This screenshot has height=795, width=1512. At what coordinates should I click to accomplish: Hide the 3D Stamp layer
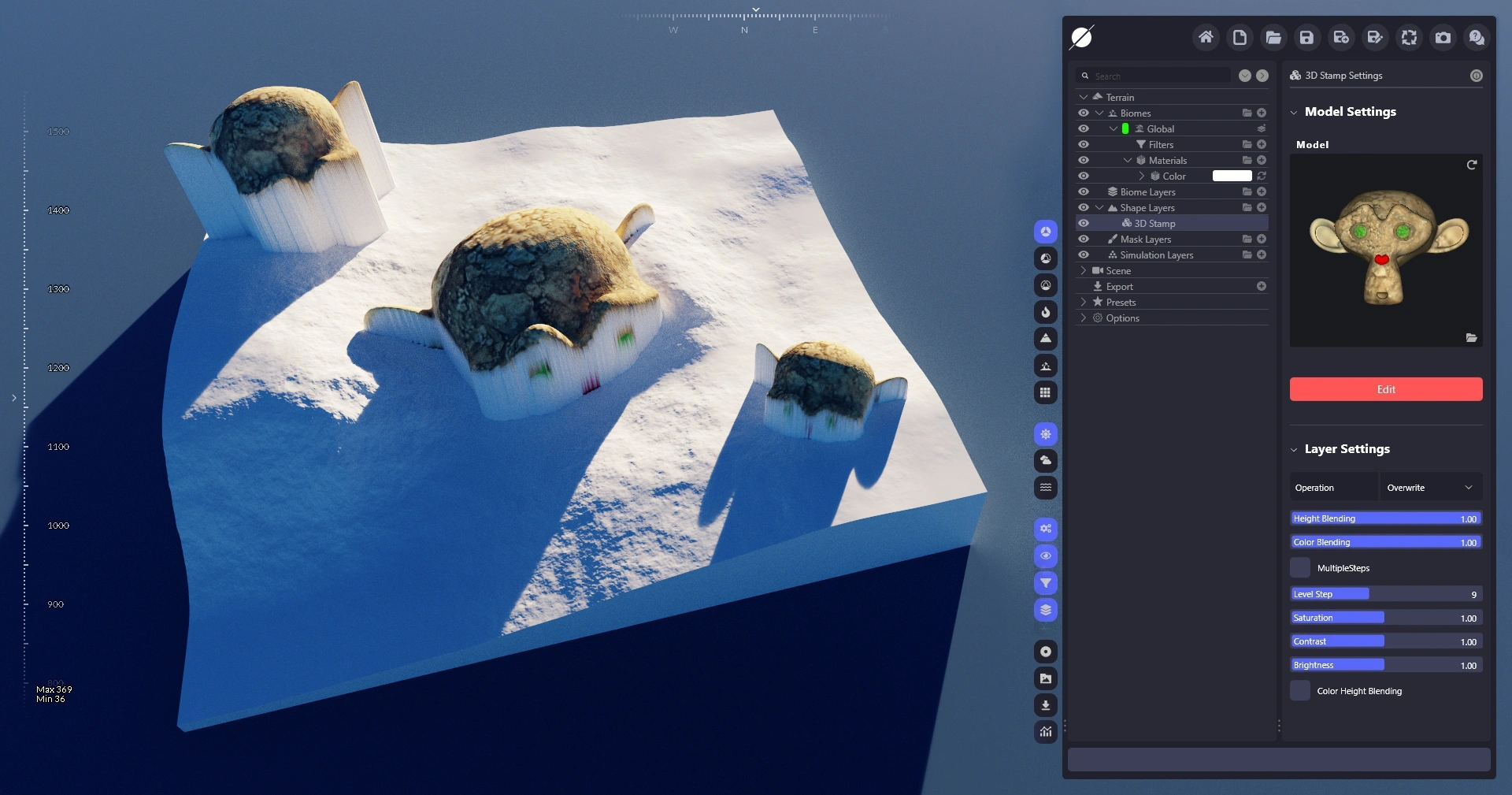click(1084, 223)
